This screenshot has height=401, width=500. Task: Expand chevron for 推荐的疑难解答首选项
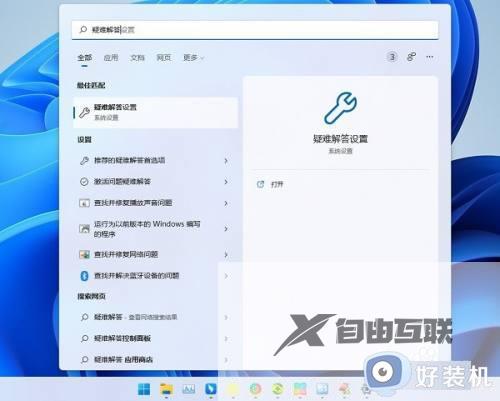[x=226, y=161]
